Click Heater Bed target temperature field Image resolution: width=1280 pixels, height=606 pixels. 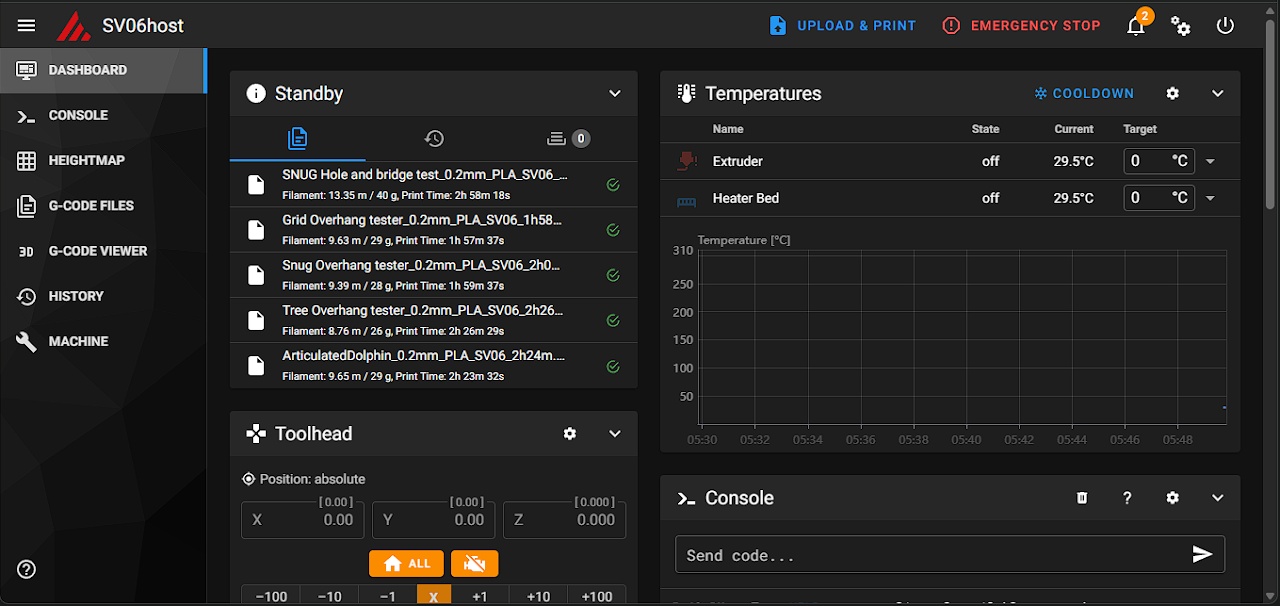[x=1159, y=198]
